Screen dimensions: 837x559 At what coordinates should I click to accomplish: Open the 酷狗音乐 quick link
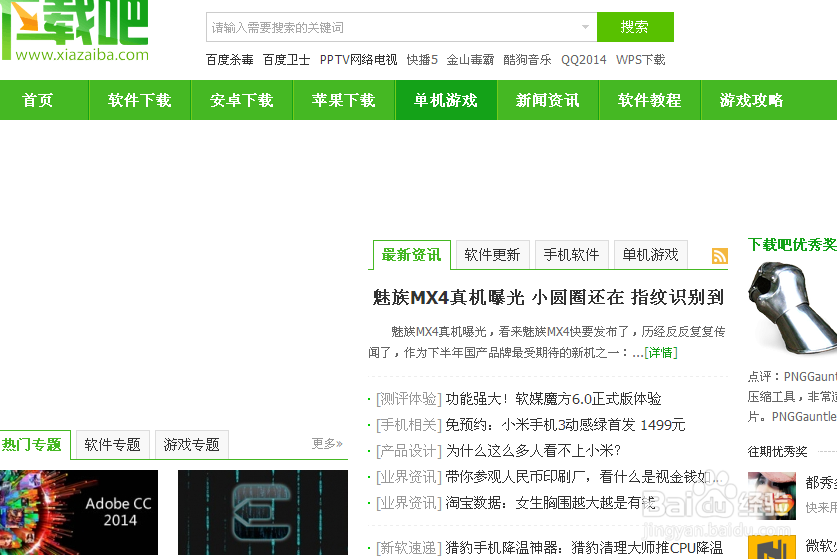(527, 60)
